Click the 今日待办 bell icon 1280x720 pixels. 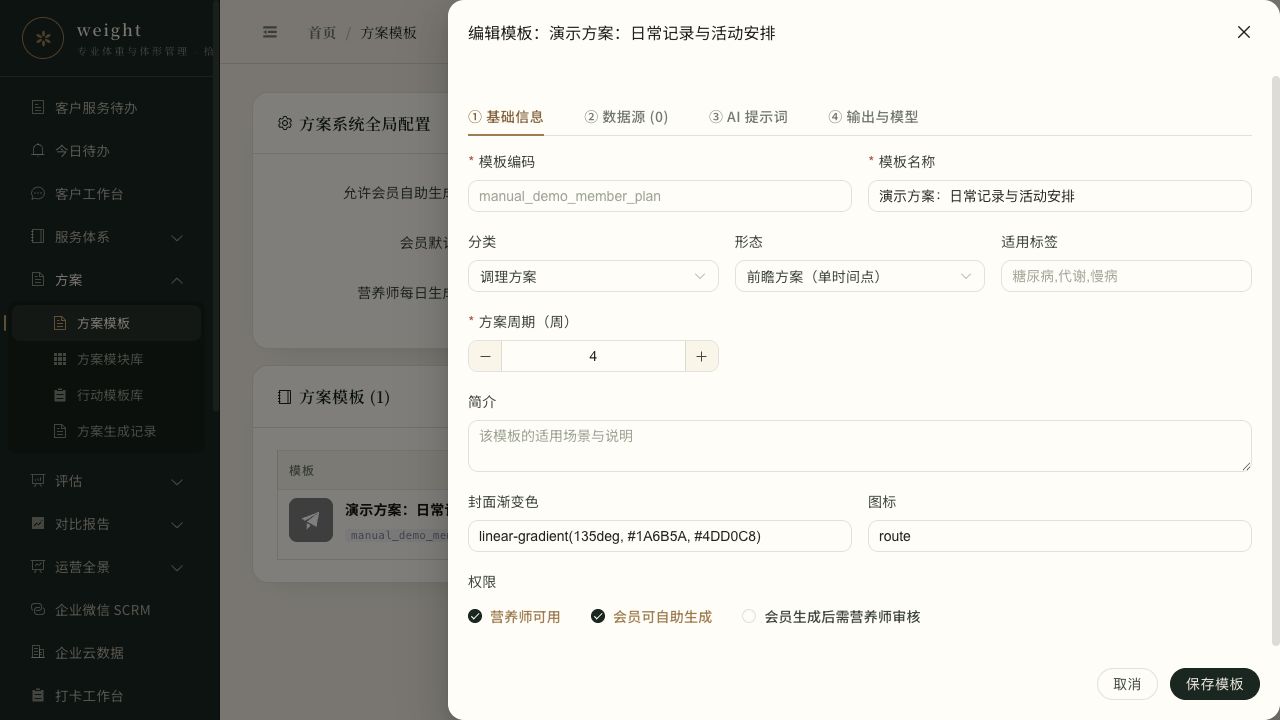pyautogui.click(x=38, y=150)
